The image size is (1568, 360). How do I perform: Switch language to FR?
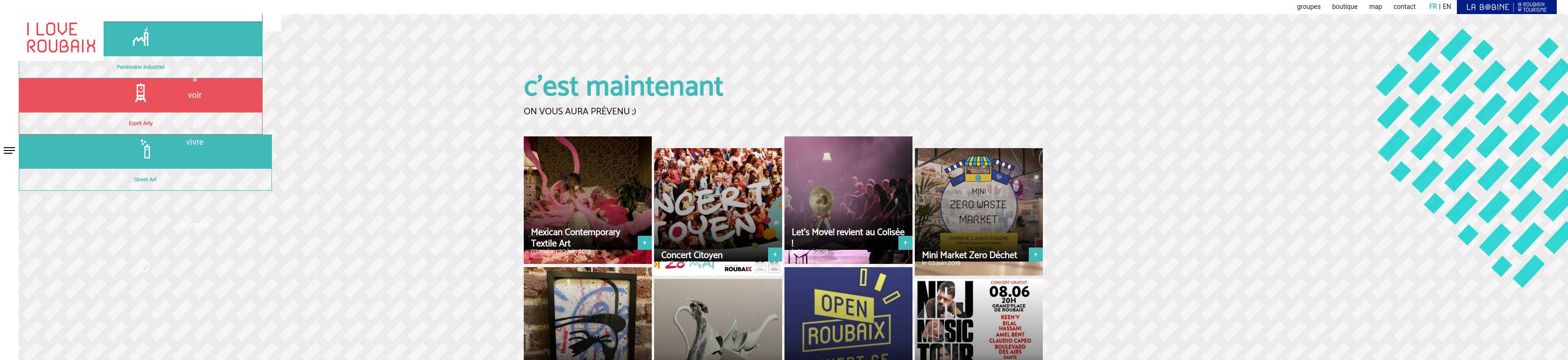click(x=1433, y=7)
